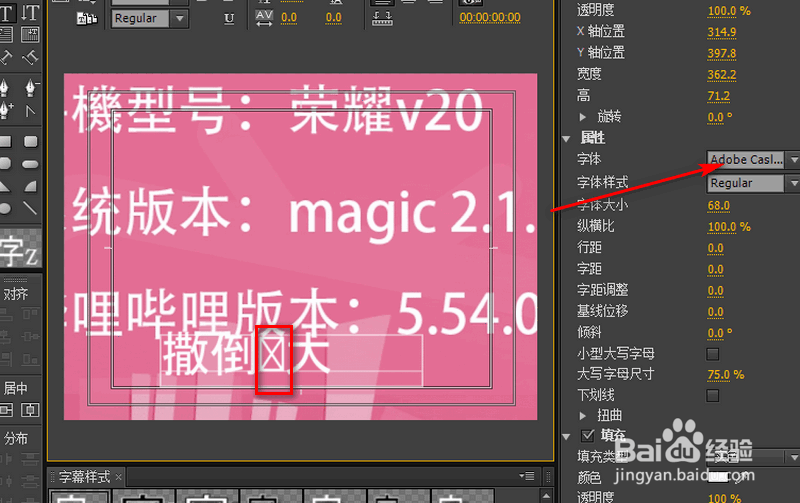This screenshot has width=800, height=503.
Task: Click the X 轴位置 value 314.9
Action: (x=721, y=32)
